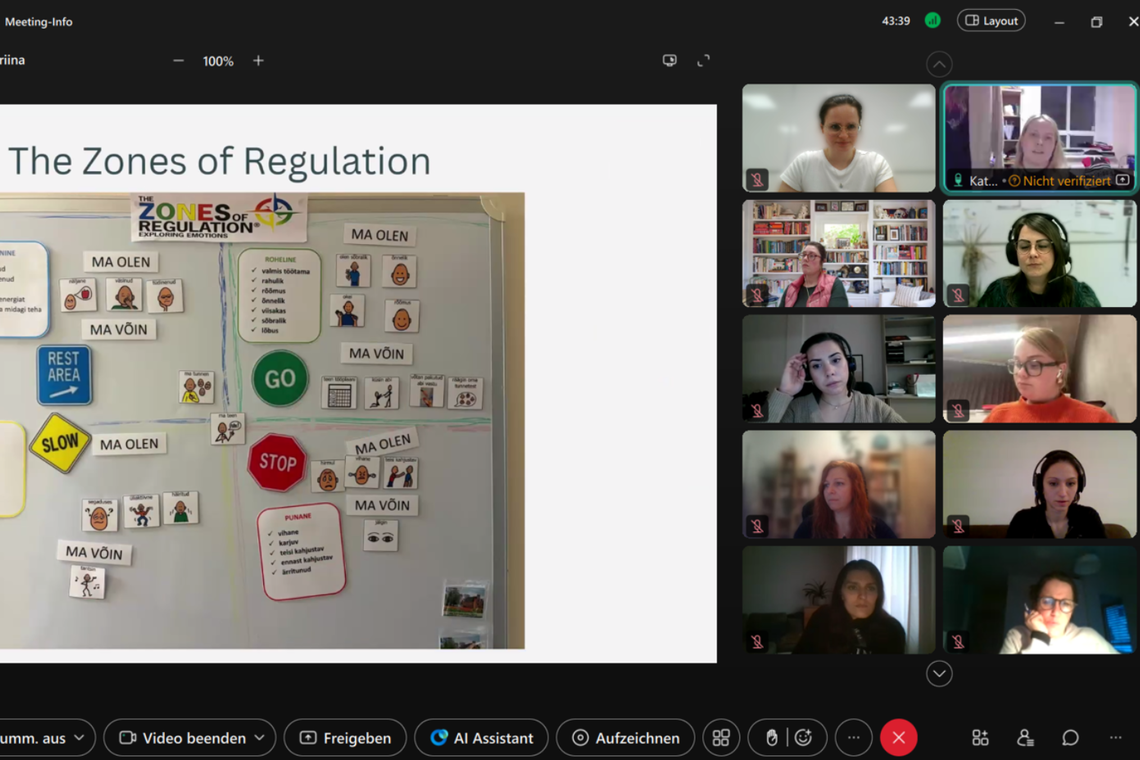Image resolution: width=1140 pixels, height=760 pixels.
Task: Raise hand using gesture icon
Action: click(771, 738)
